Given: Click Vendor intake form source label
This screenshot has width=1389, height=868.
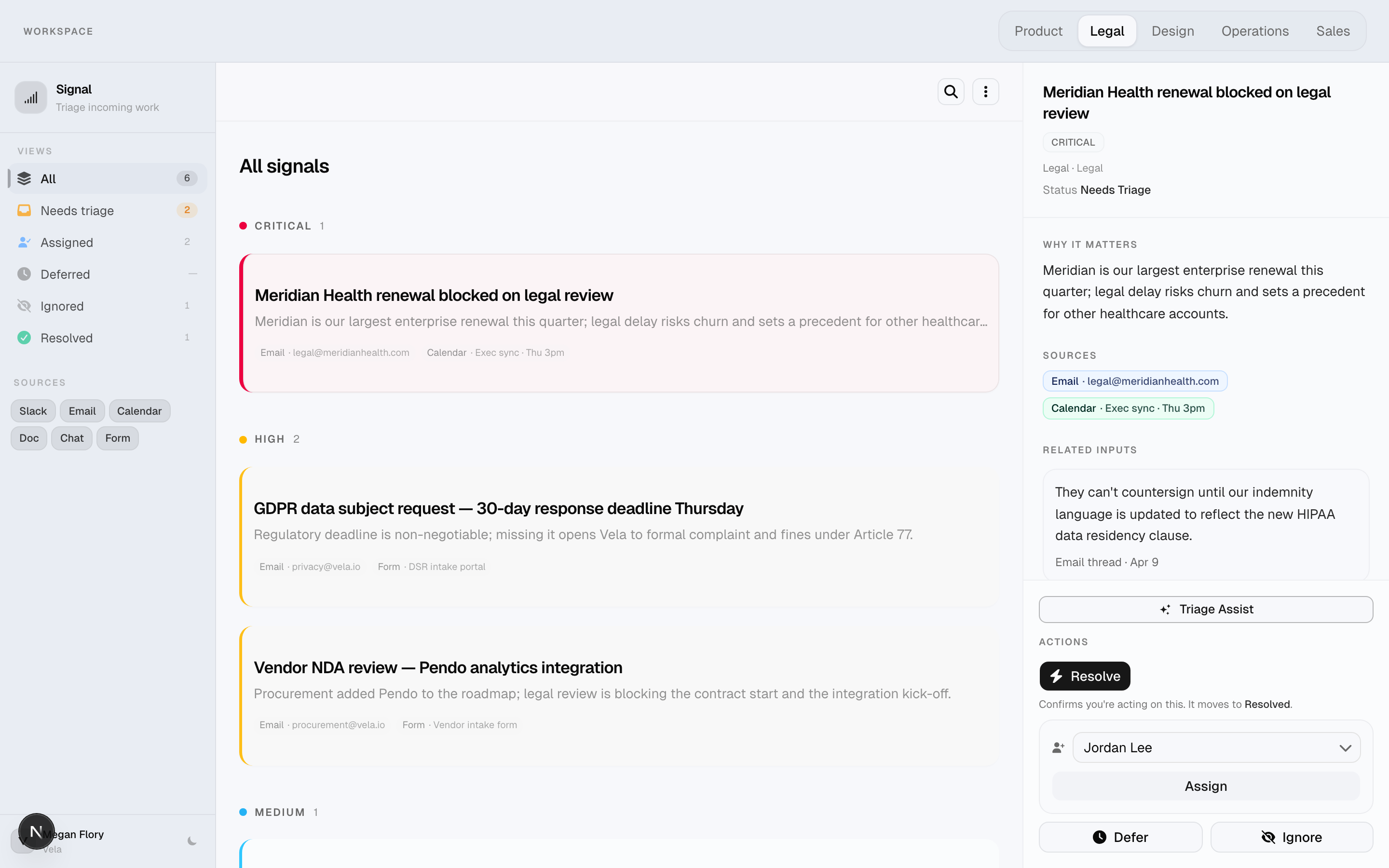Looking at the screenshot, I should (x=460, y=725).
